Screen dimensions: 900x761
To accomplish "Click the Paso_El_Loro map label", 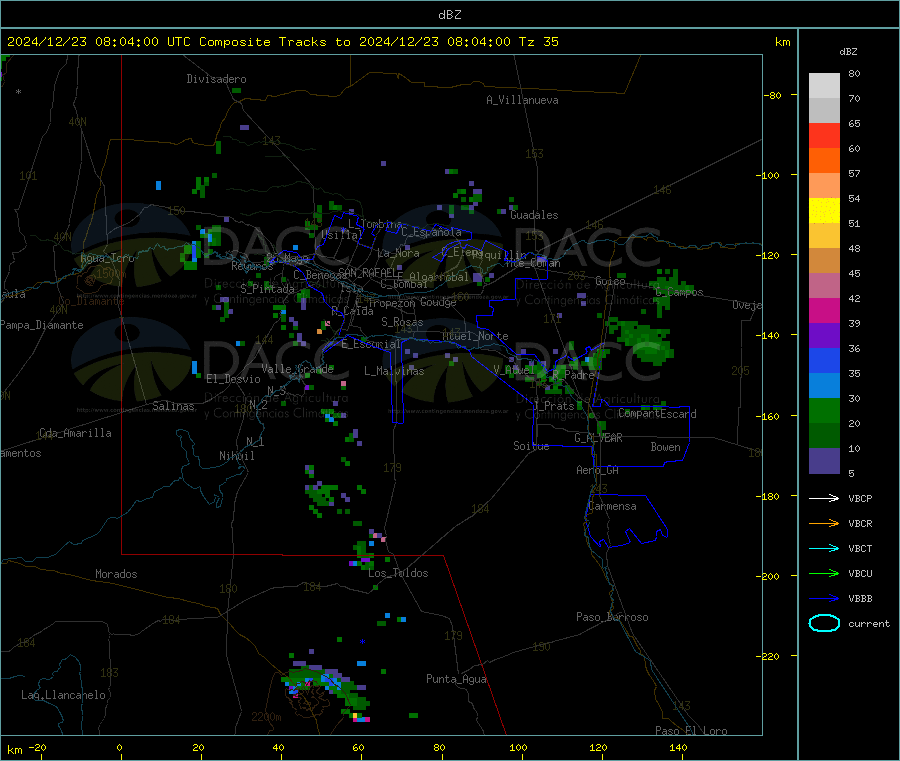I will click(x=691, y=731).
